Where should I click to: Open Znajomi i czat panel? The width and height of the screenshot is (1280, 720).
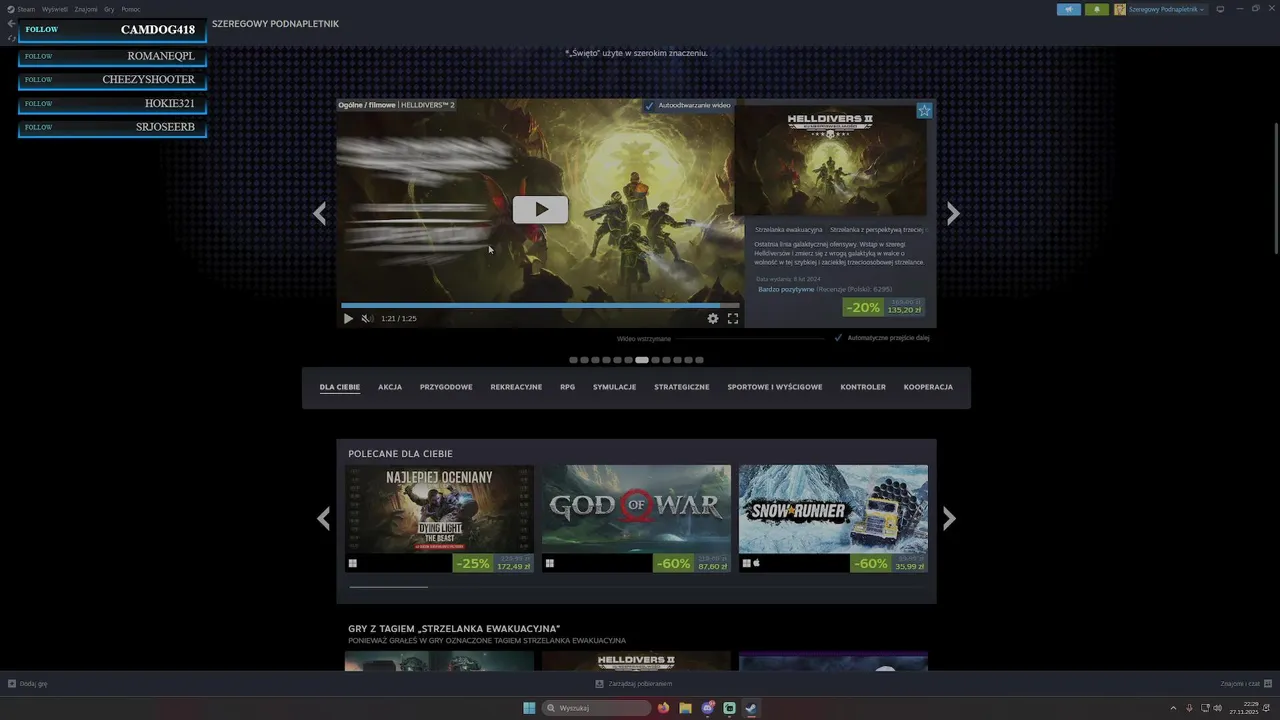click(1245, 684)
